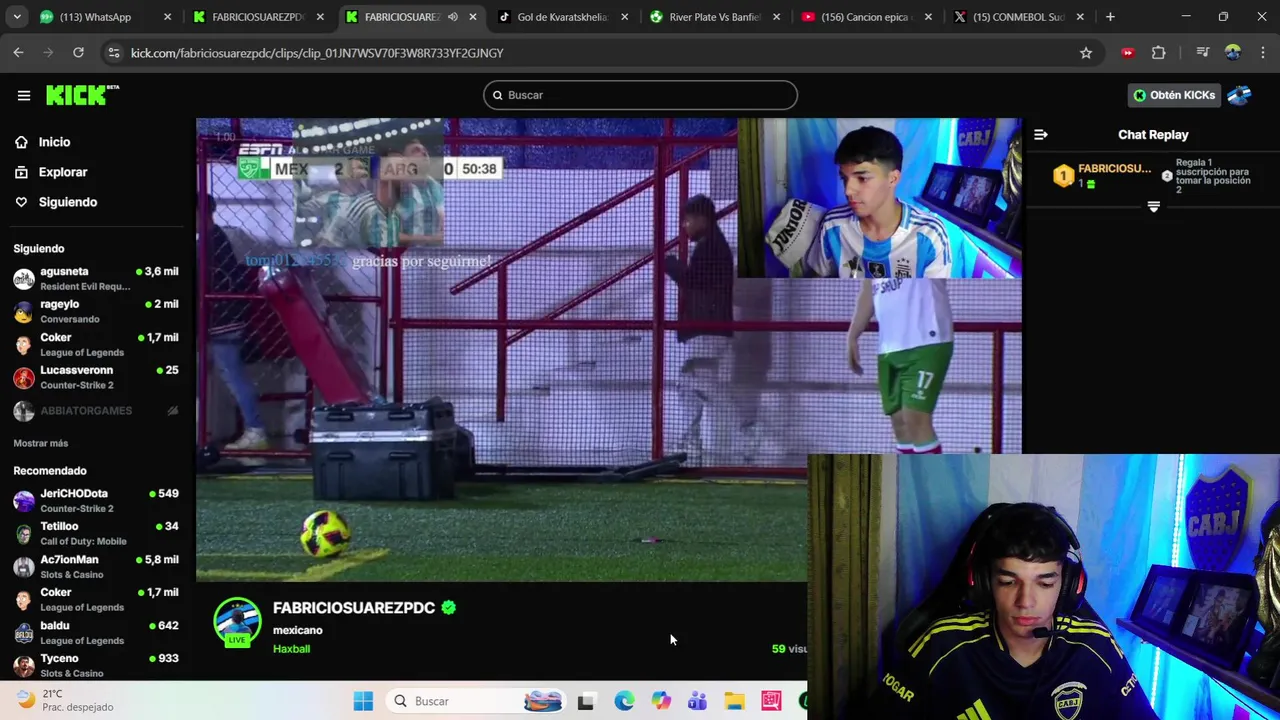The width and height of the screenshot is (1280, 720).
Task: Click the red extension icon in toolbar
Action: tap(1128, 53)
